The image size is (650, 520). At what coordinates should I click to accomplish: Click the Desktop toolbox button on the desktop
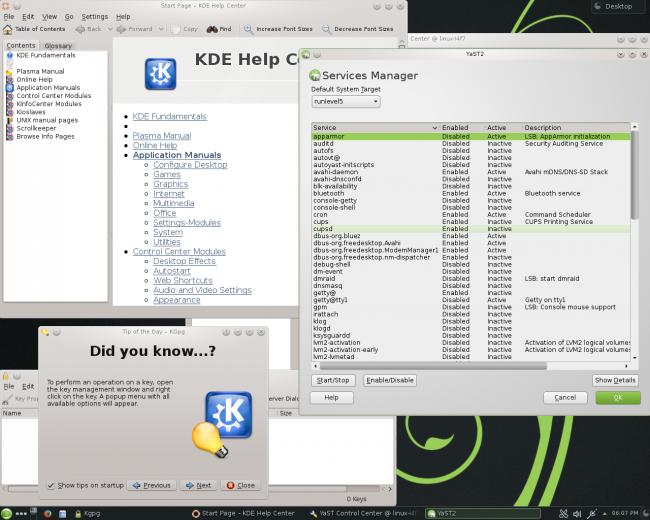tap(618, 6)
